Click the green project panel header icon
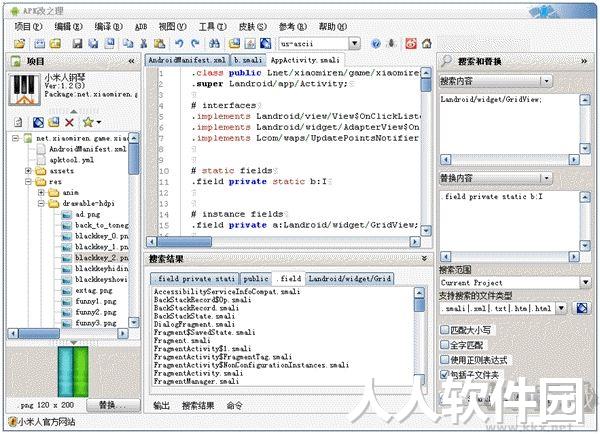The height and width of the screenshot is (434, 600). point(16,61)
